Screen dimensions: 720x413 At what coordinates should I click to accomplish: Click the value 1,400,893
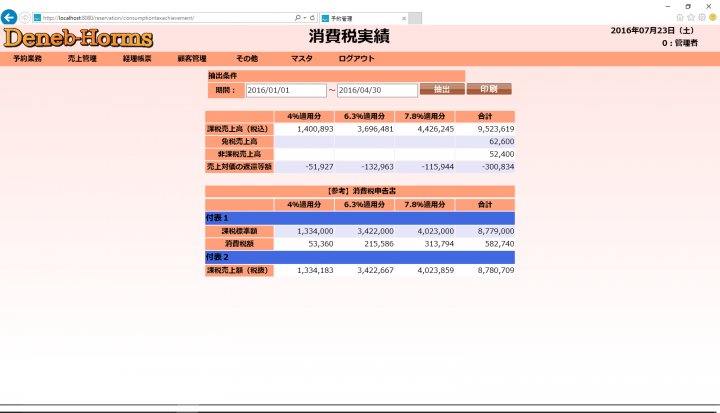[x=315, y=129]
